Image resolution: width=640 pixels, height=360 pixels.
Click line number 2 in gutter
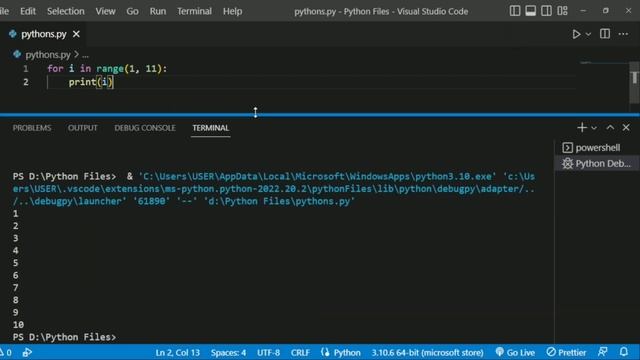click(26, 82)
